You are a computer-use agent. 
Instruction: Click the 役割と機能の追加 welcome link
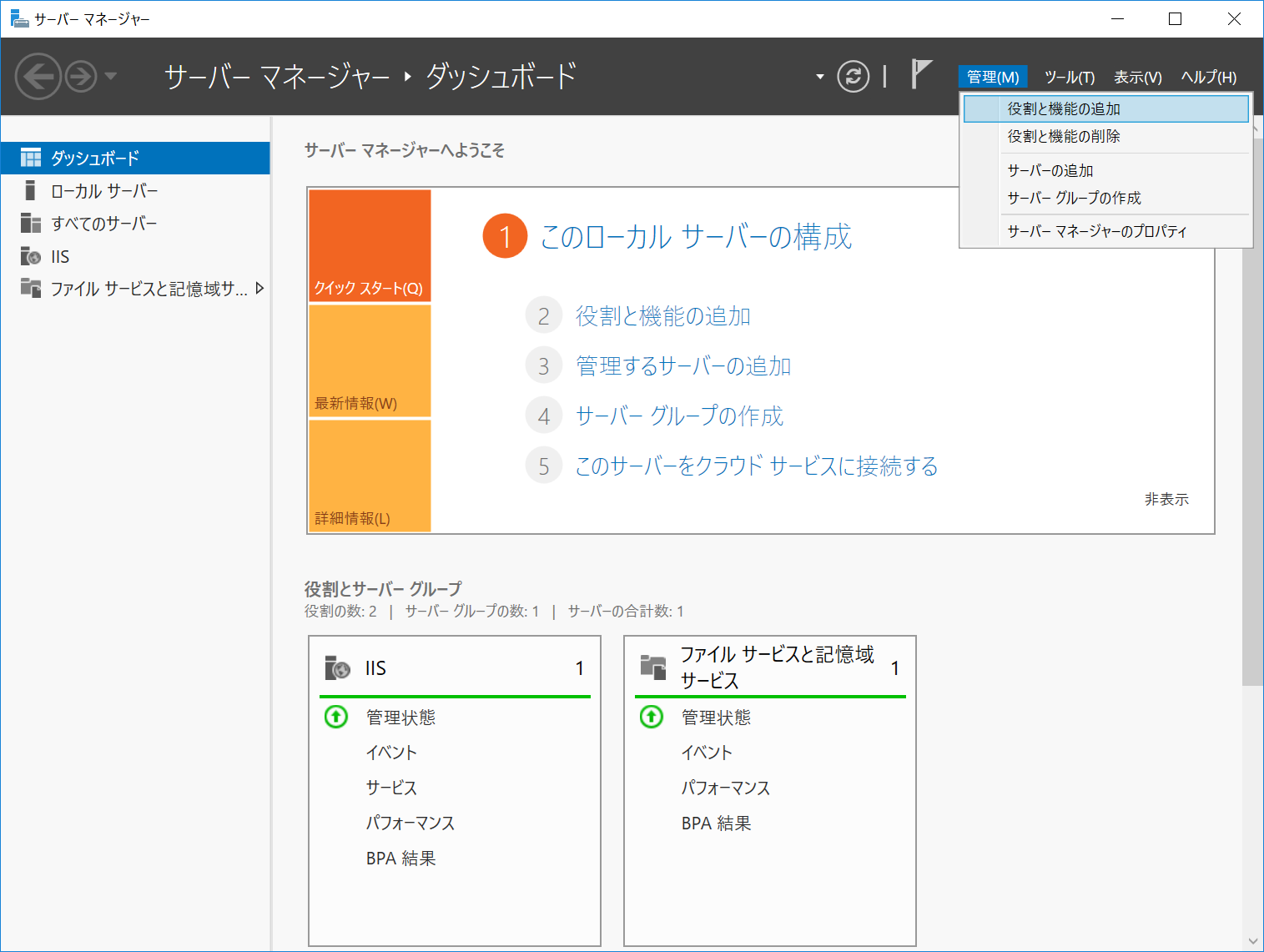coord(663,316)
